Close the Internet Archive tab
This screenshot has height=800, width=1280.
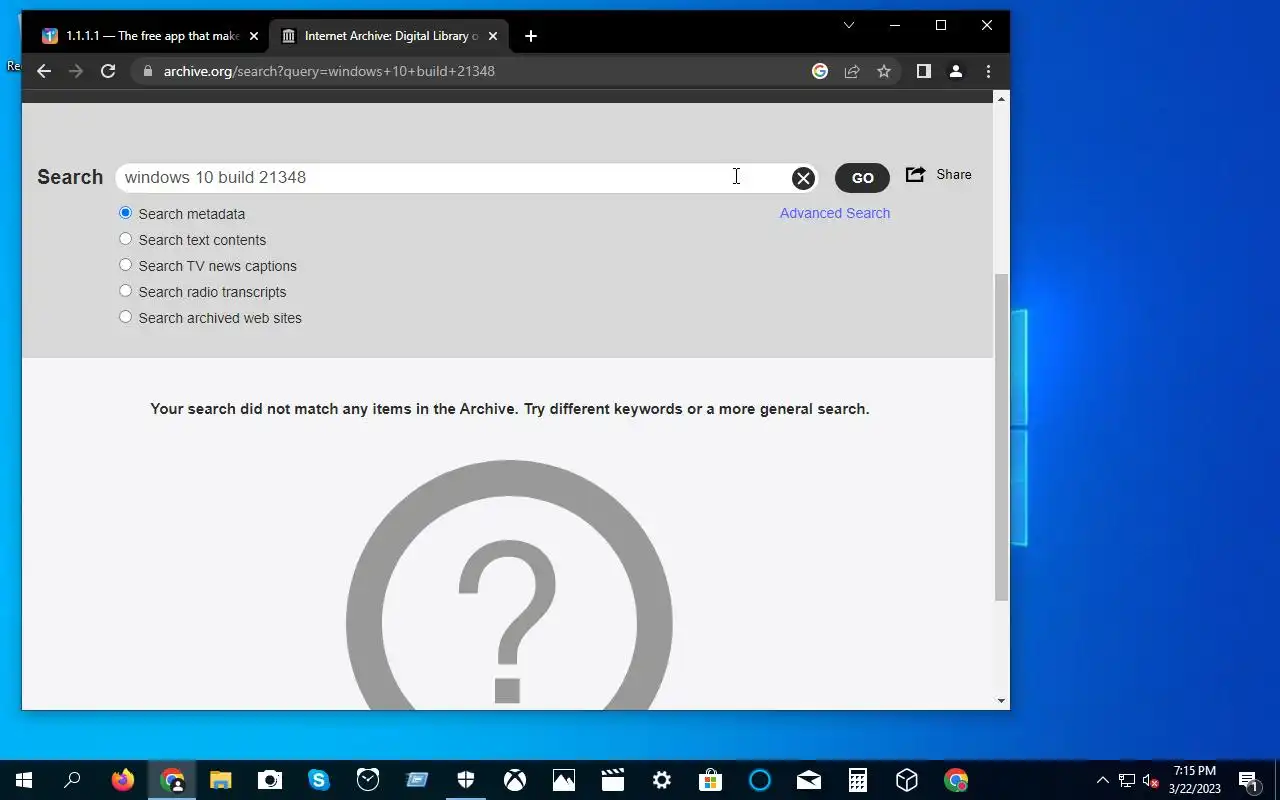[494, 36]
